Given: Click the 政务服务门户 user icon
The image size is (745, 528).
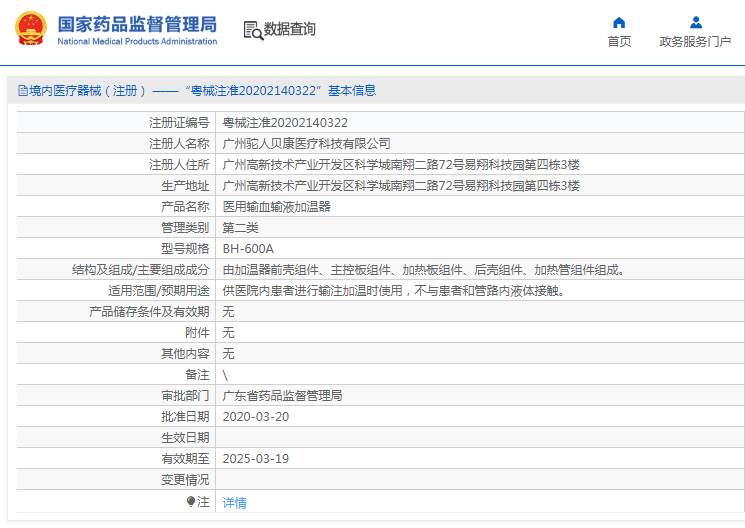Looking at the screenshot, I should (696, 22).
